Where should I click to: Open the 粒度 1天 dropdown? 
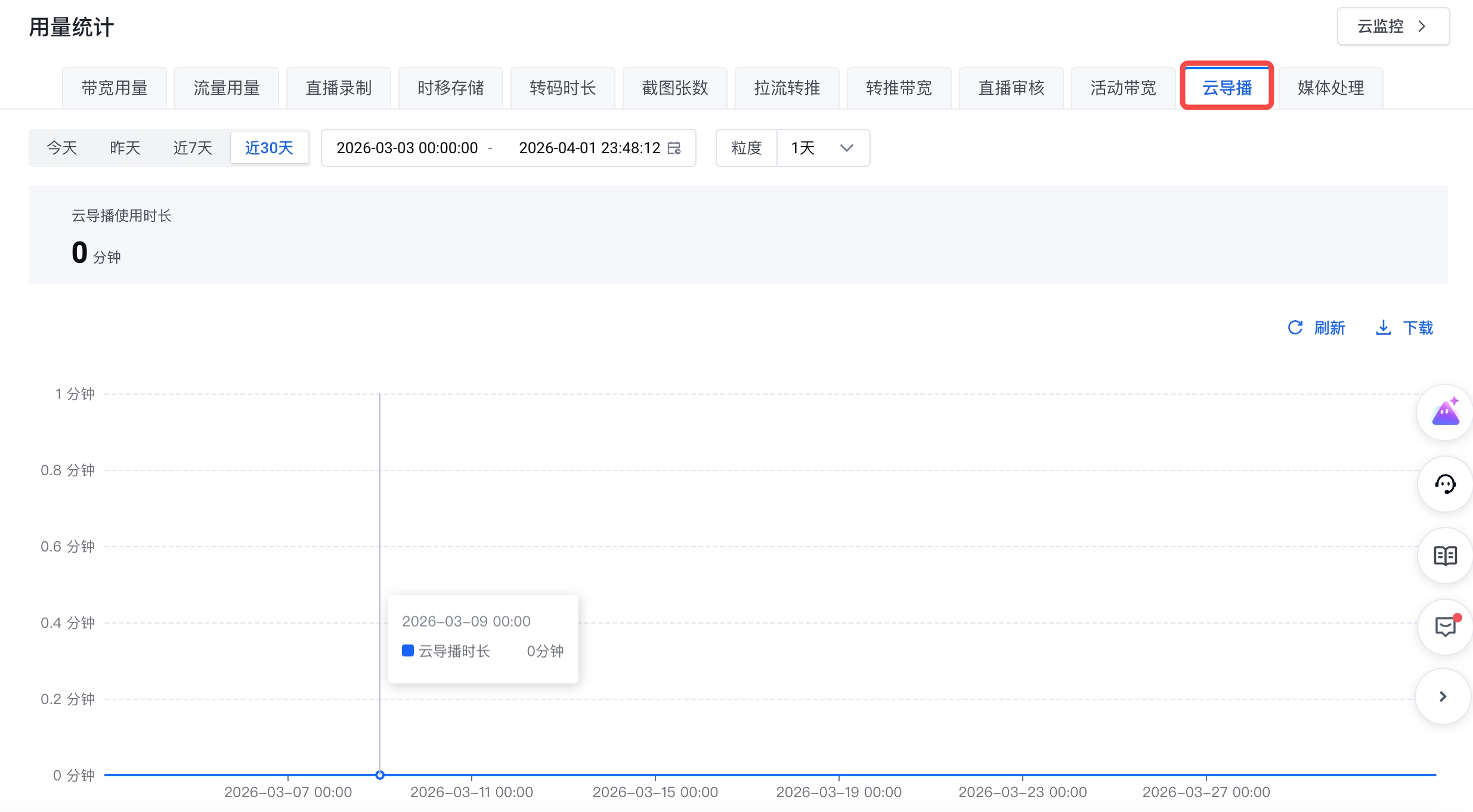823,148
